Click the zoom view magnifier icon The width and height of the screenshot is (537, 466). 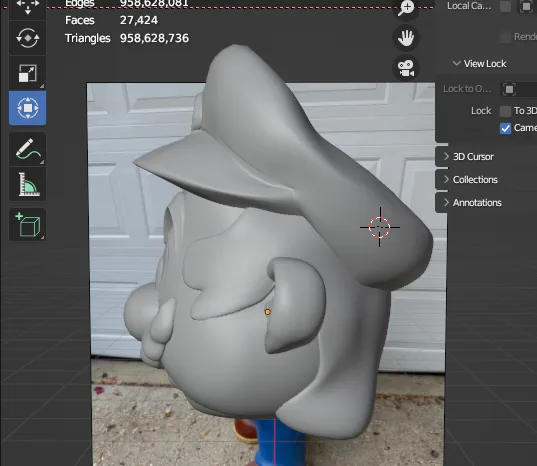(x=406, y=8)
